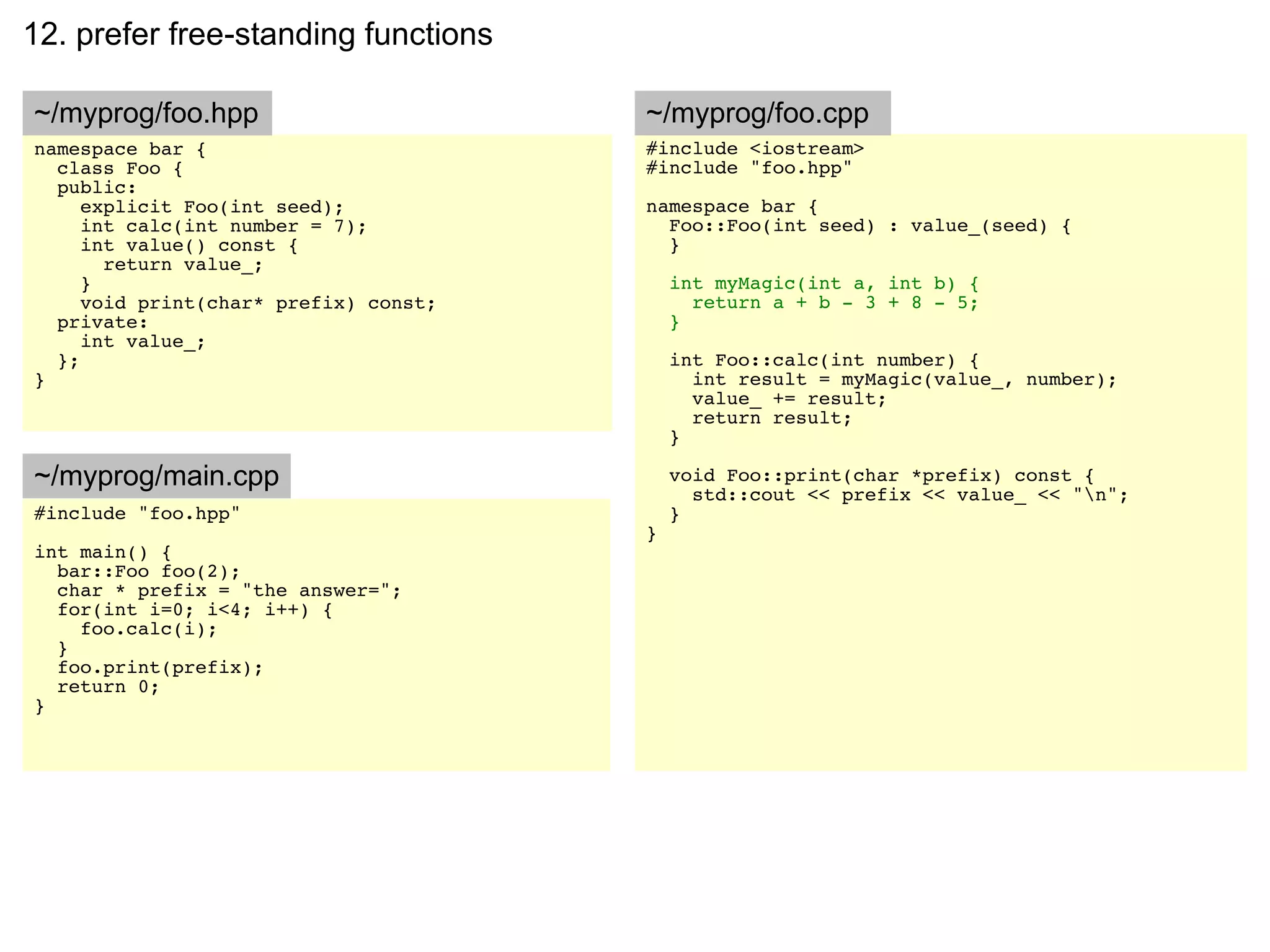Image resolution: width=1270 pixels, height=952 pixels.
Task: Click the 'return result;' line
Action: point(772,418)
